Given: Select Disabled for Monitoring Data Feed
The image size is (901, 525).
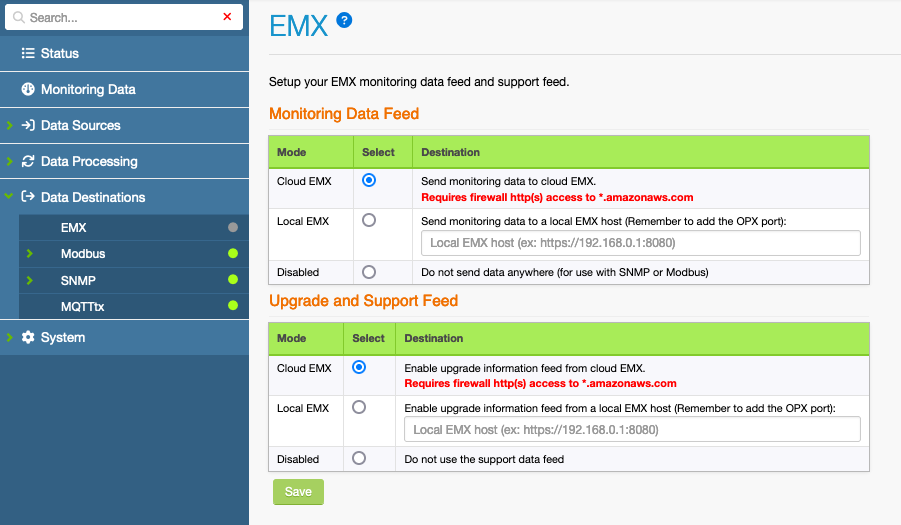Looking at the screenshot, I should (369, 272).
